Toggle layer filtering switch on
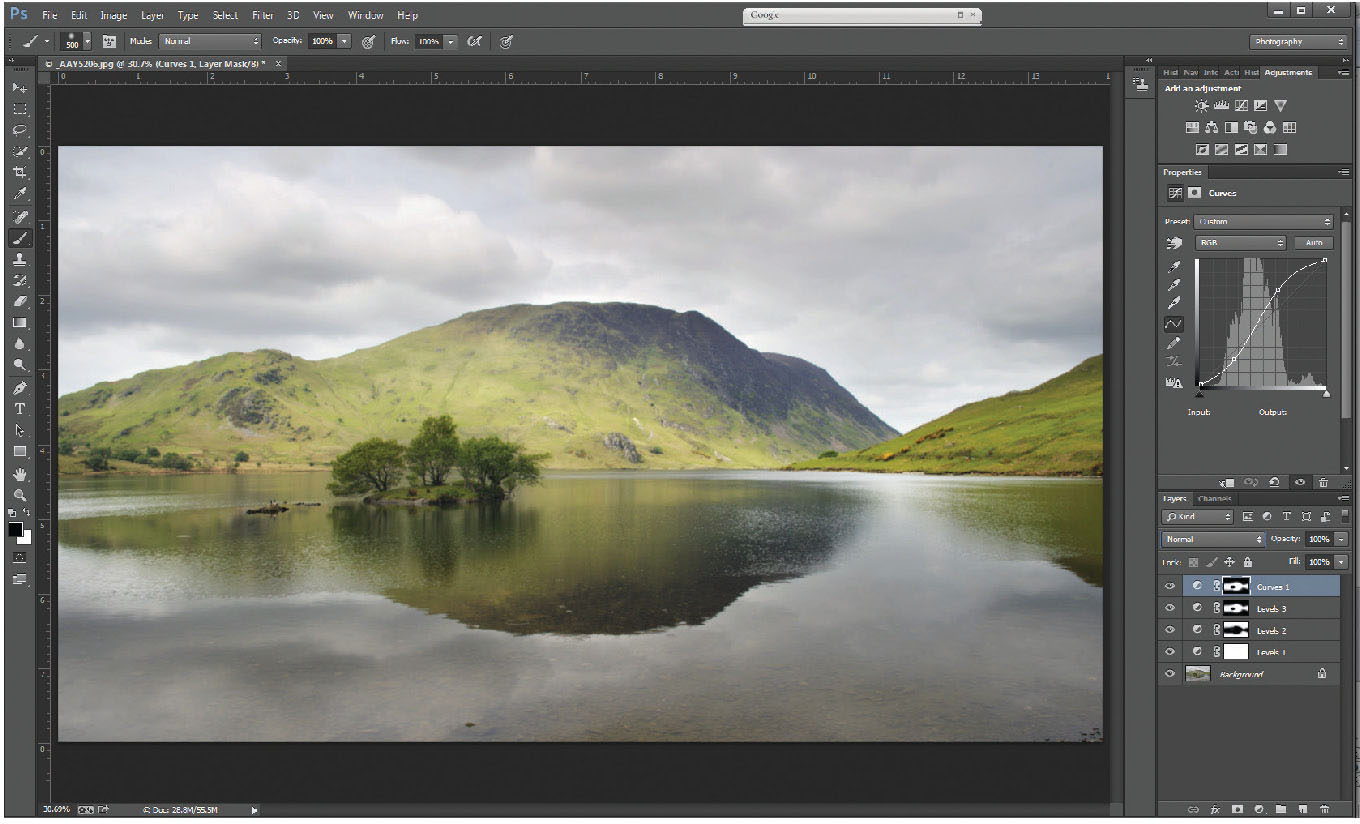1360x824 pixels. click(1344, 516)
